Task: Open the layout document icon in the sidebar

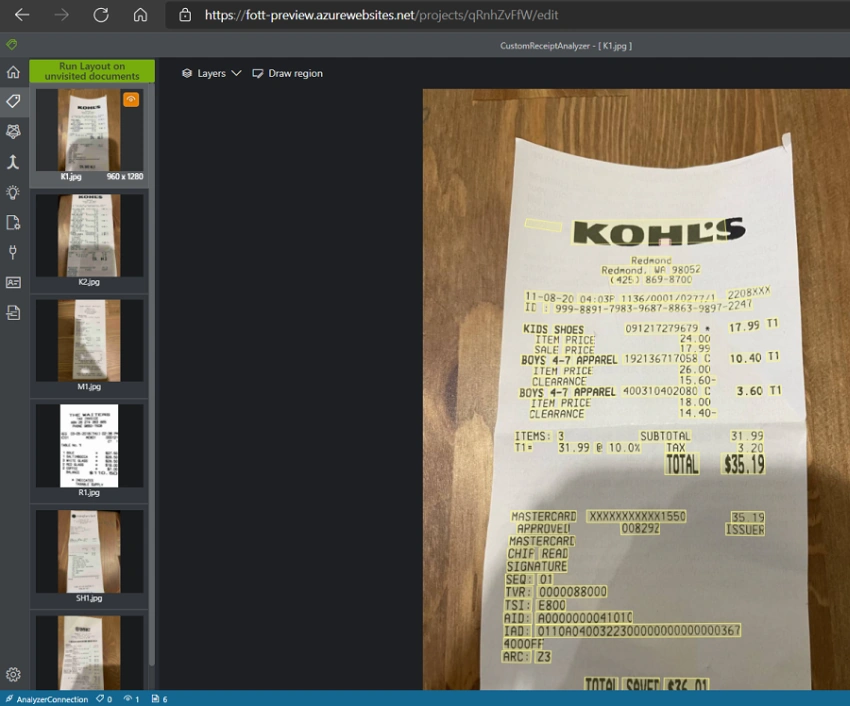Action: pos(13,312)
